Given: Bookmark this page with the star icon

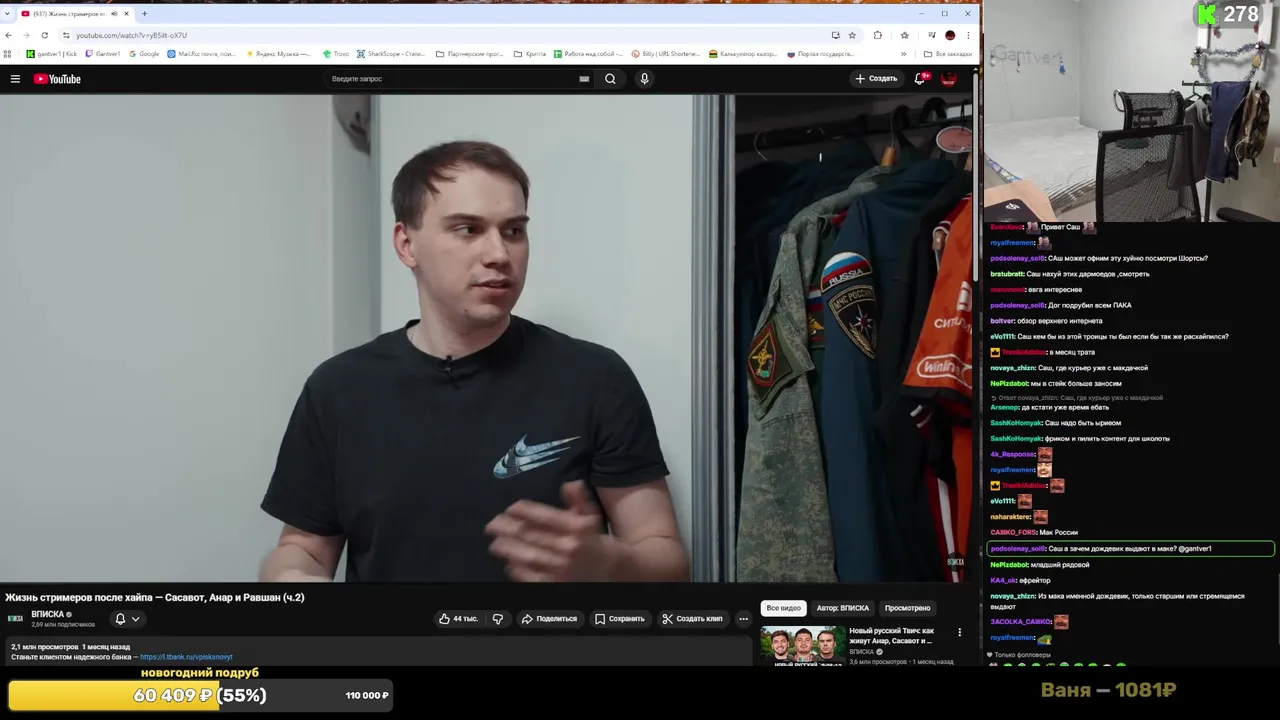Looking at the screenshot, I should [x=852, y=35].
